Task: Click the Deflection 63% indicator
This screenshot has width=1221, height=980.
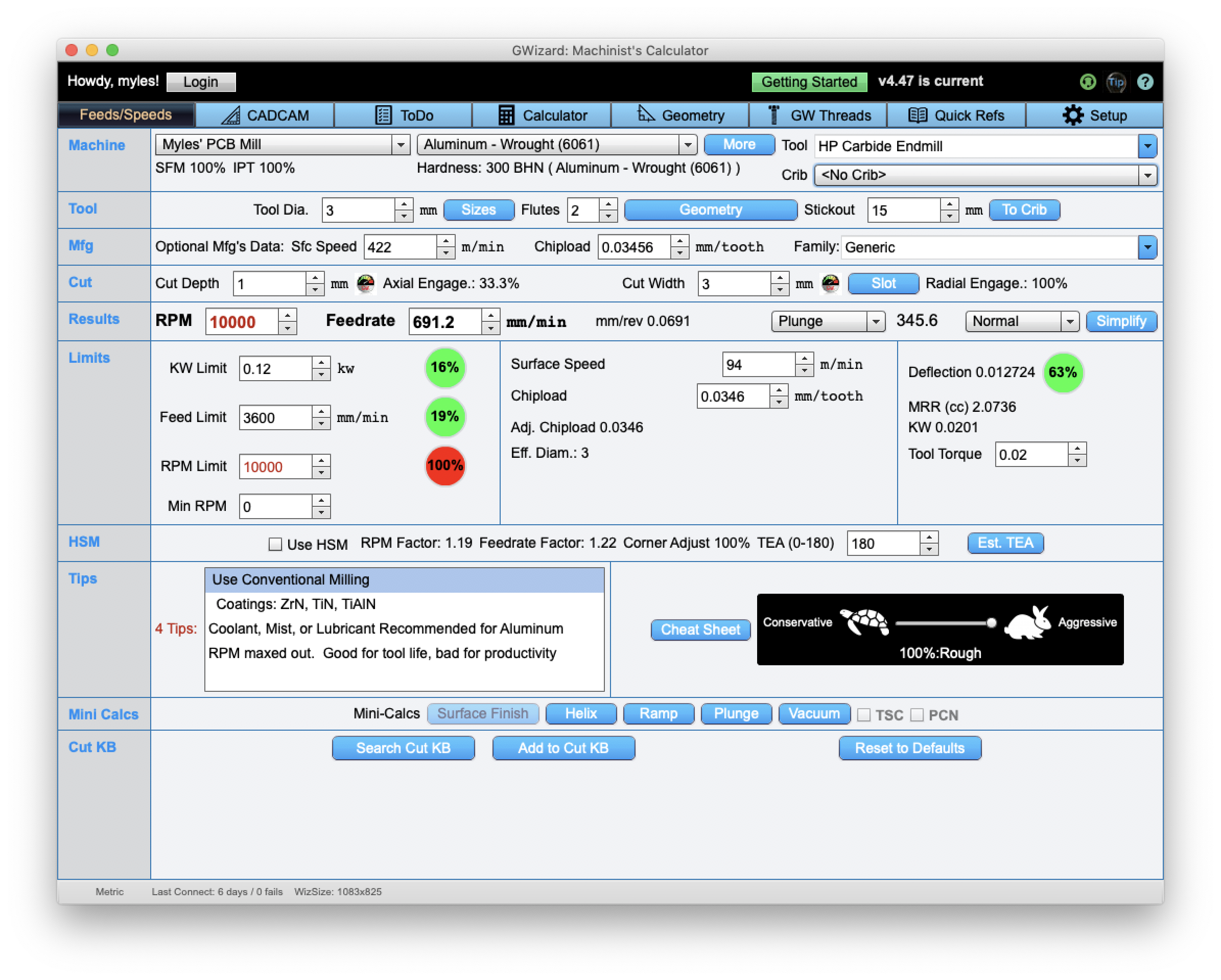Action: click(1063, 372)
